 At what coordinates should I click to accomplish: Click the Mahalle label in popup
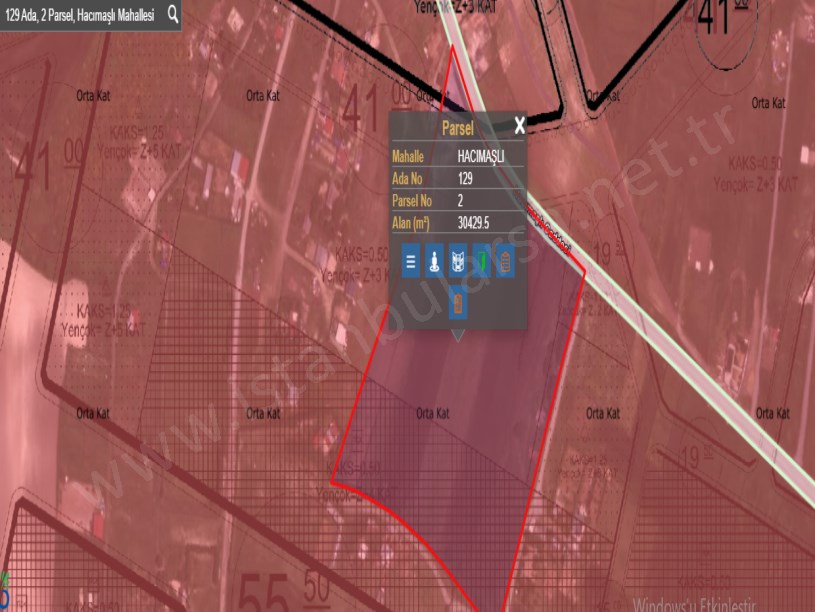tap(408, 157)
